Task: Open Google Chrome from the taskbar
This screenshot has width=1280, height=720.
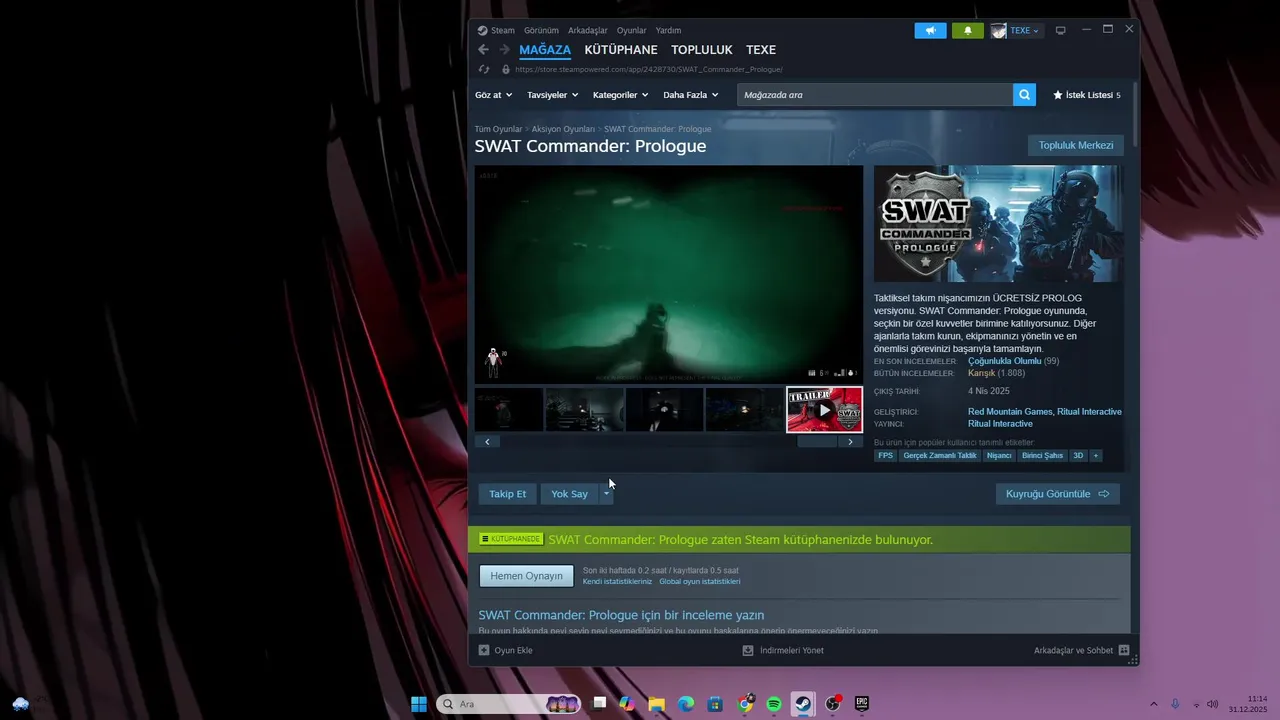Action: tap(745, 704)
